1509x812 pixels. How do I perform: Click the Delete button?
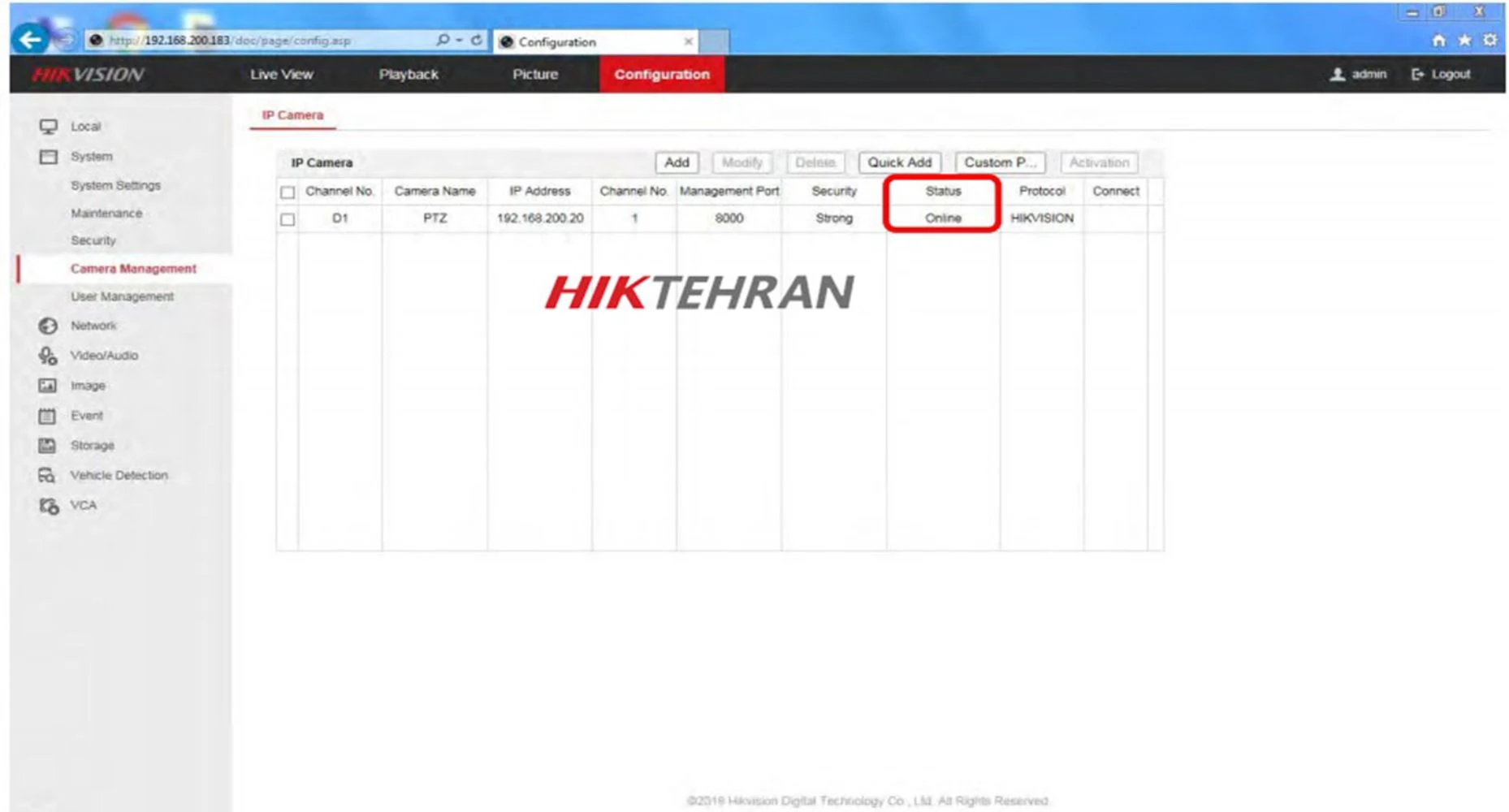tap(815, 162)
